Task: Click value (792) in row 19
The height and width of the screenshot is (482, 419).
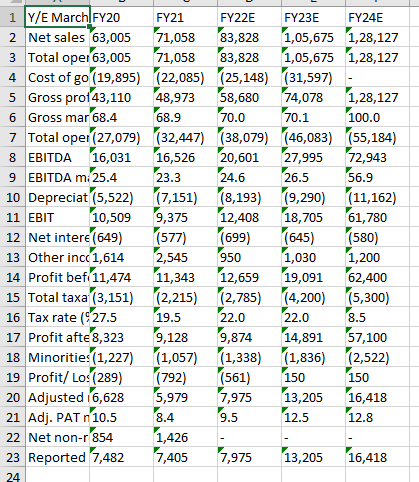Action: coord(185,377)
